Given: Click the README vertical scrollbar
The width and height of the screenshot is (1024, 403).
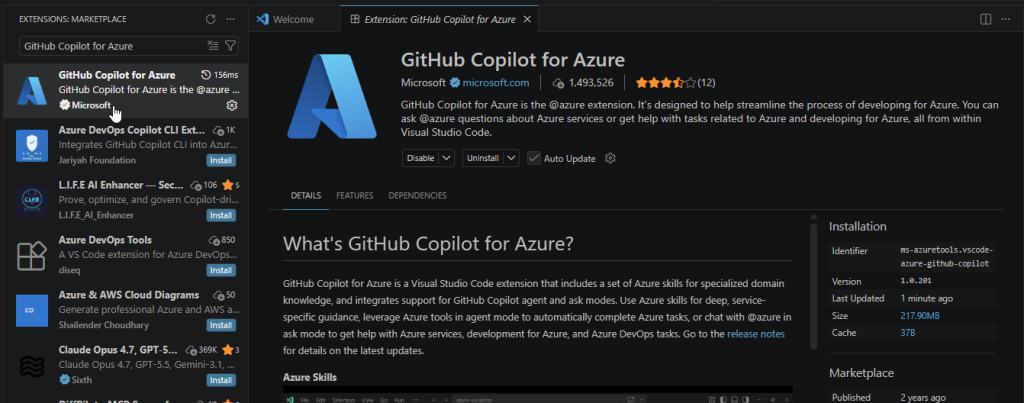Looking at the screenshot, I should click(x=814, y=285).
